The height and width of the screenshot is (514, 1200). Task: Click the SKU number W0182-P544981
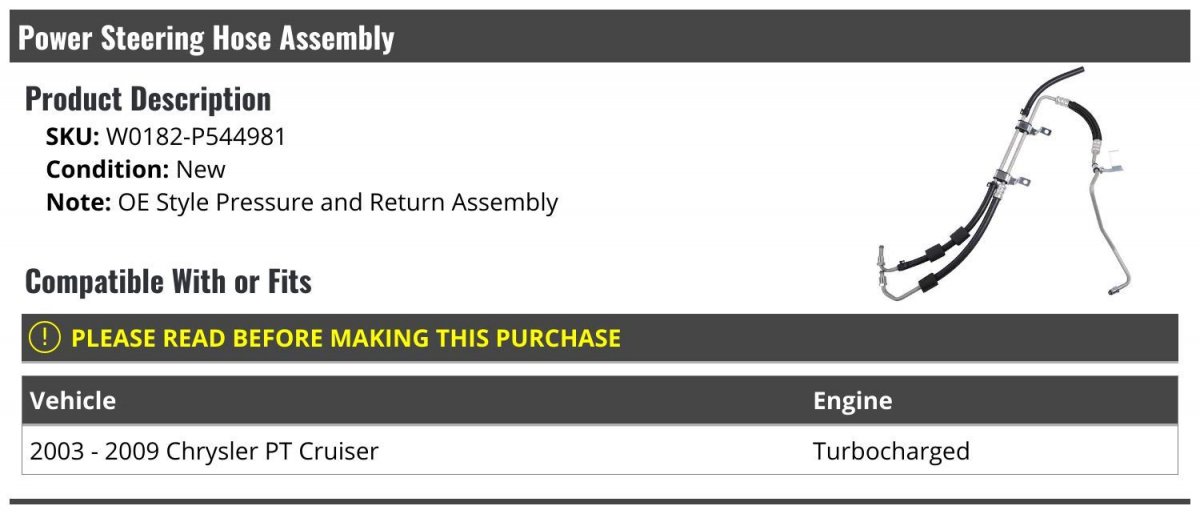coord(196,137)
